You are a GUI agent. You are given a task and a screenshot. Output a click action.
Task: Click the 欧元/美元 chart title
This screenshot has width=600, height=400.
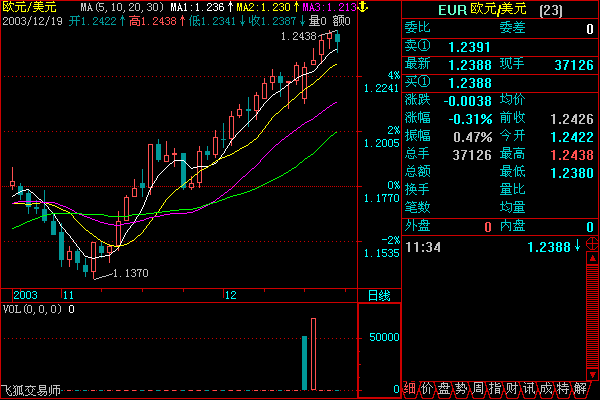29,7
